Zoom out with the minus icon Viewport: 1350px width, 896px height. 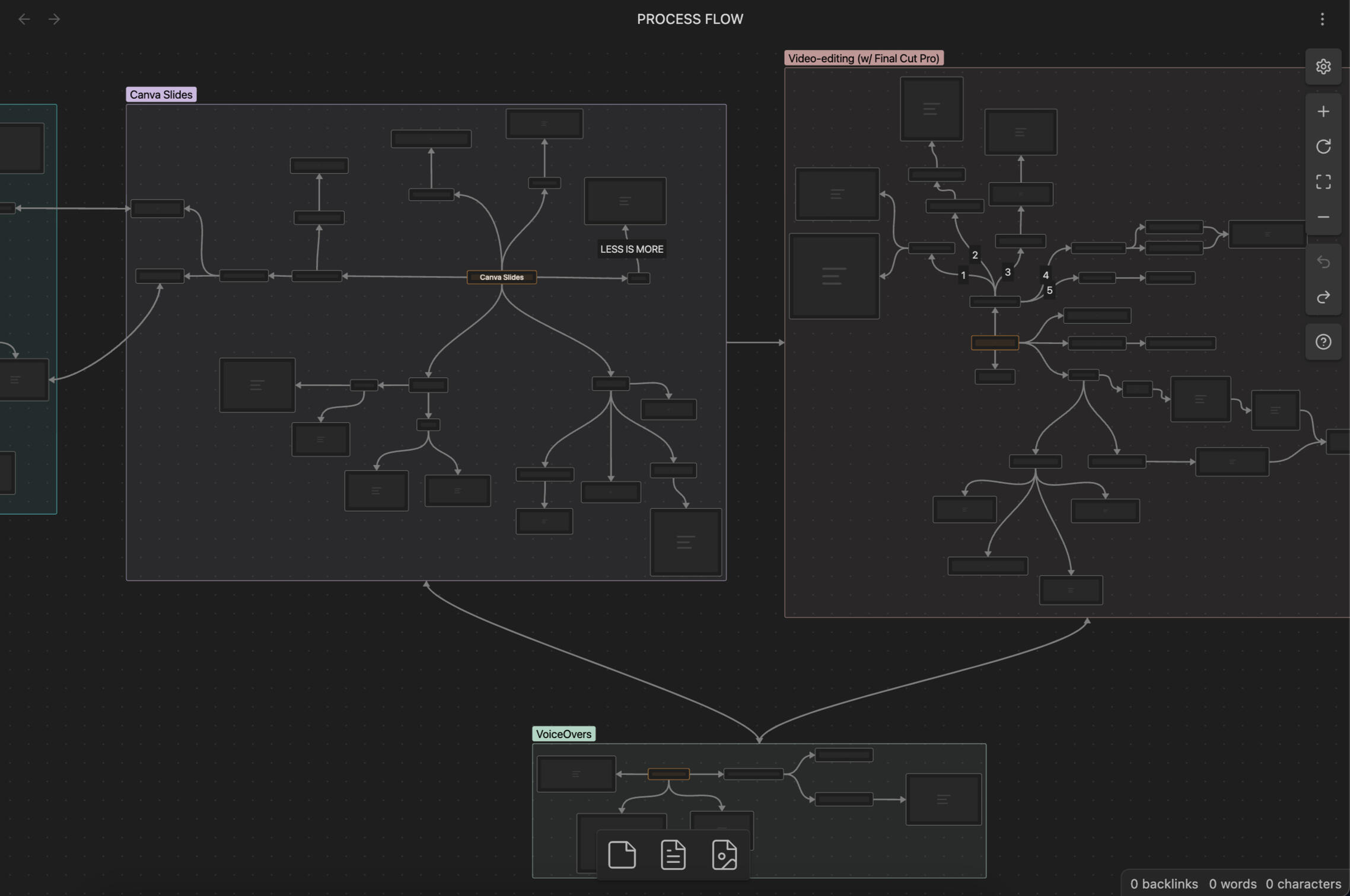coord(1323,217)
